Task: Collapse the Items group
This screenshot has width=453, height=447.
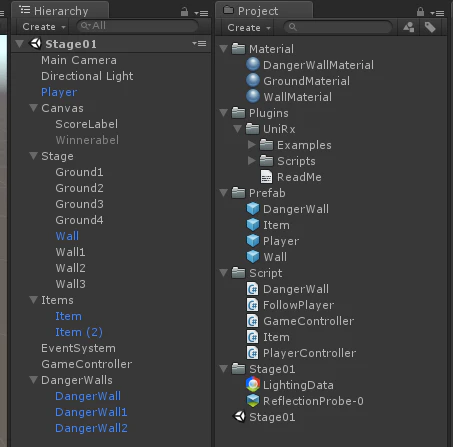Action: [33, 300]
